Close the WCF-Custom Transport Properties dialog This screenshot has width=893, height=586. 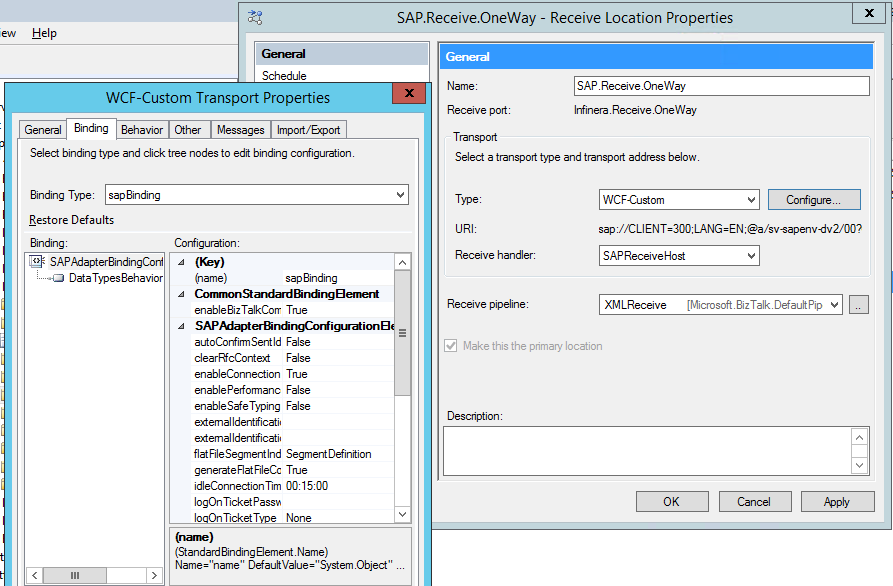pyautogui.click(x=408, y=93)
